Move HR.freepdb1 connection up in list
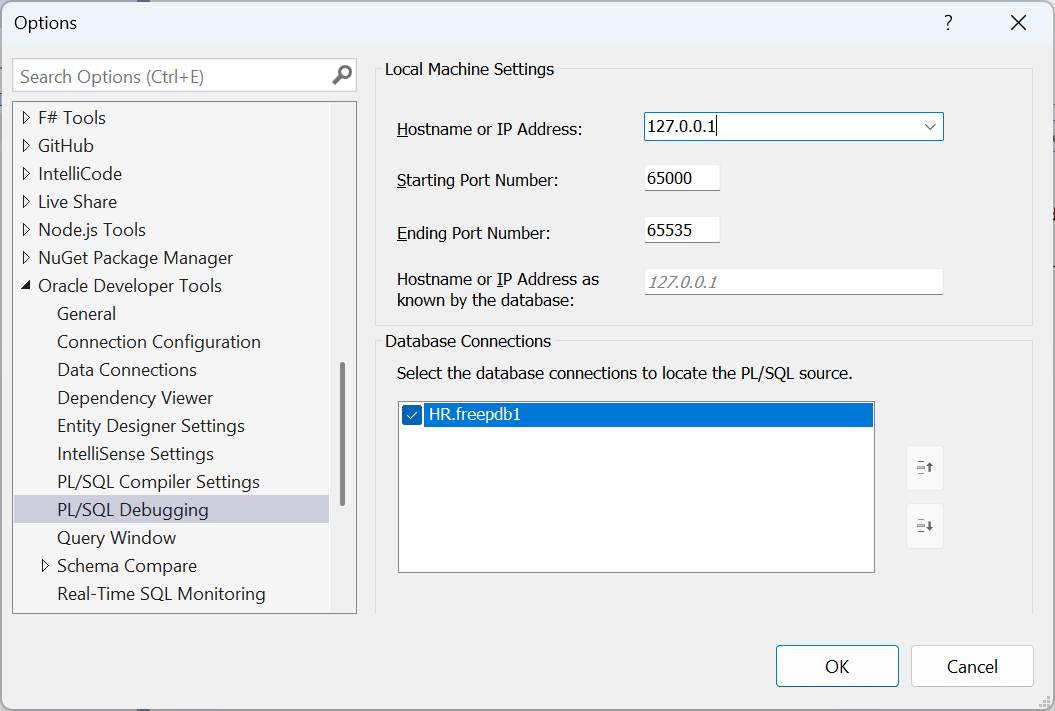Screen dimensions: 1055x711 click(x=924, y=468)
